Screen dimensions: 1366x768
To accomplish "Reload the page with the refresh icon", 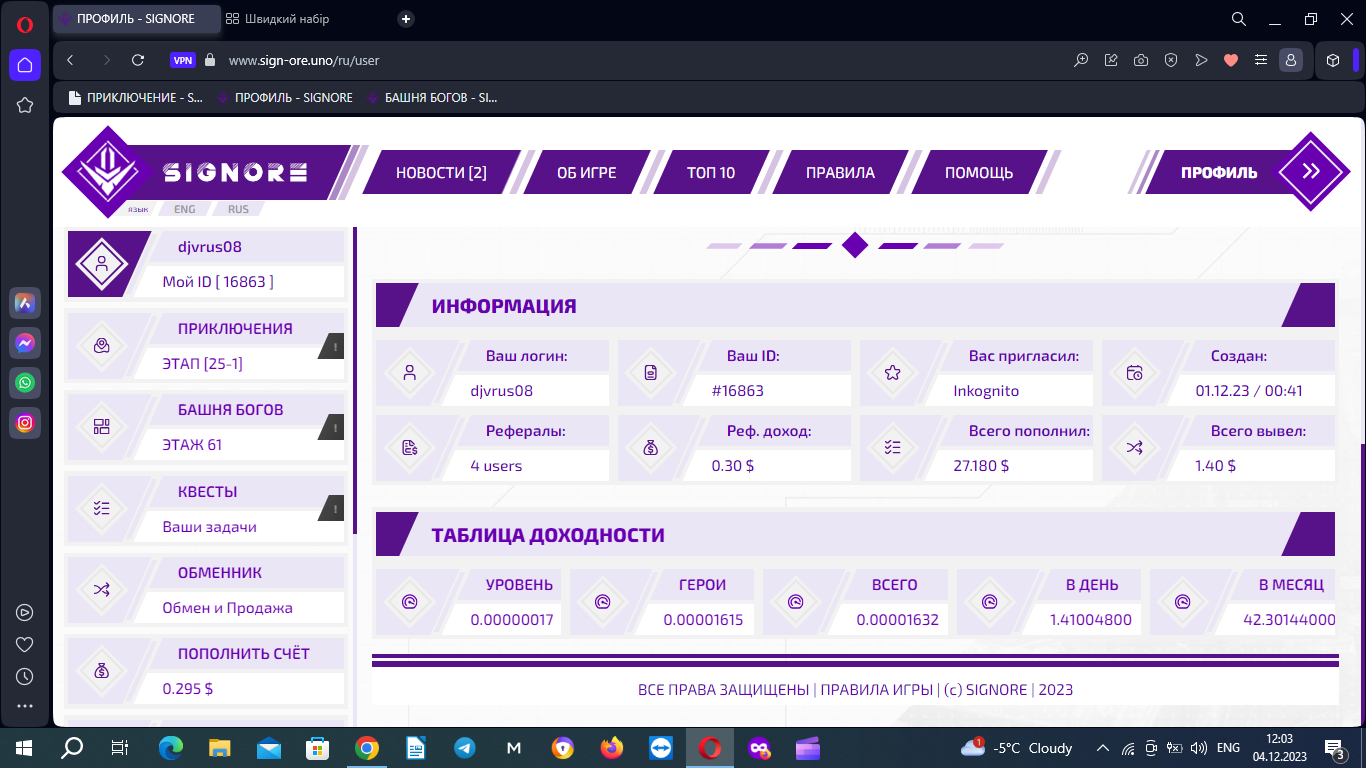I will 138,60.
